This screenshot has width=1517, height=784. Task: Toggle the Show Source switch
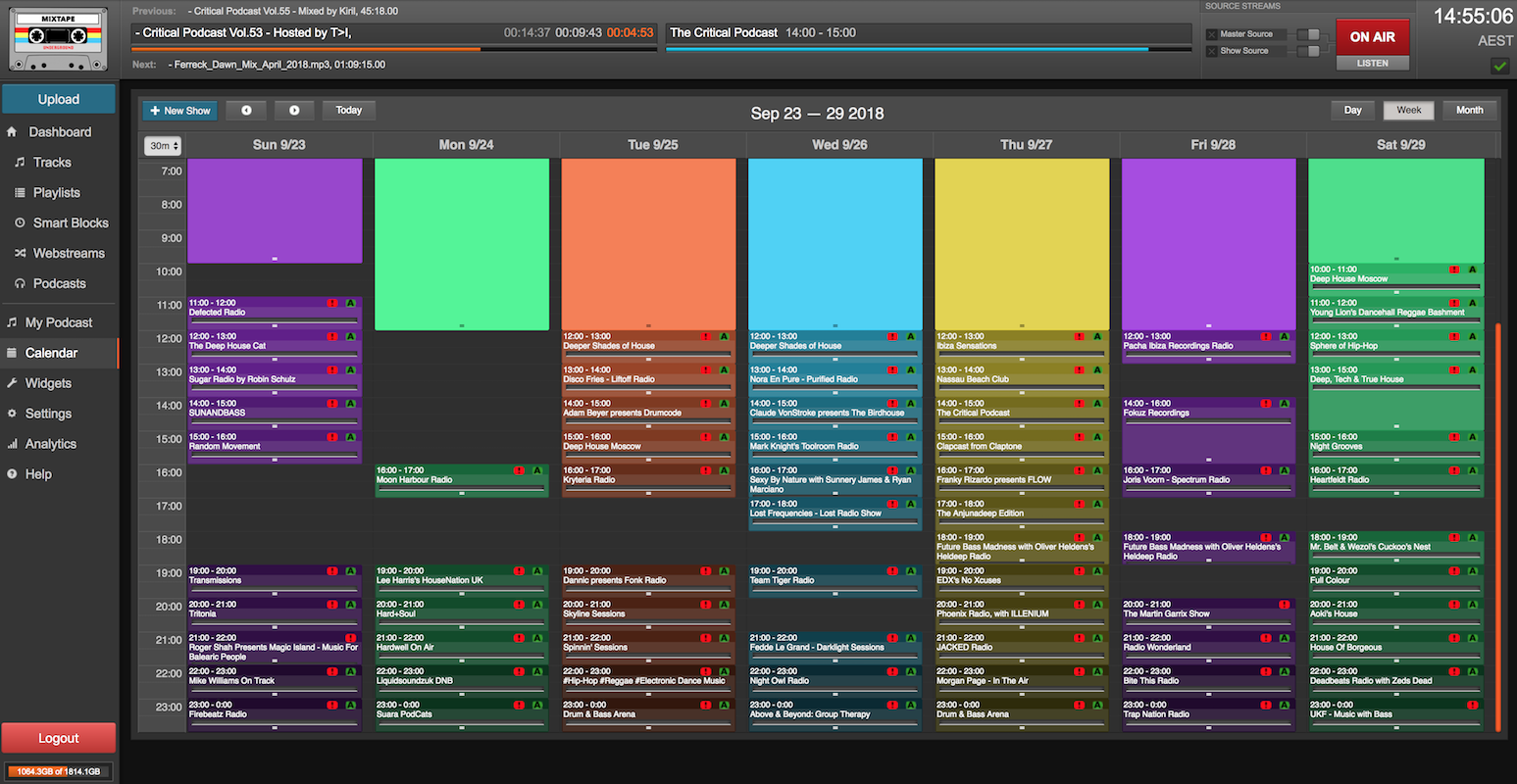[x=1308, y=51]
